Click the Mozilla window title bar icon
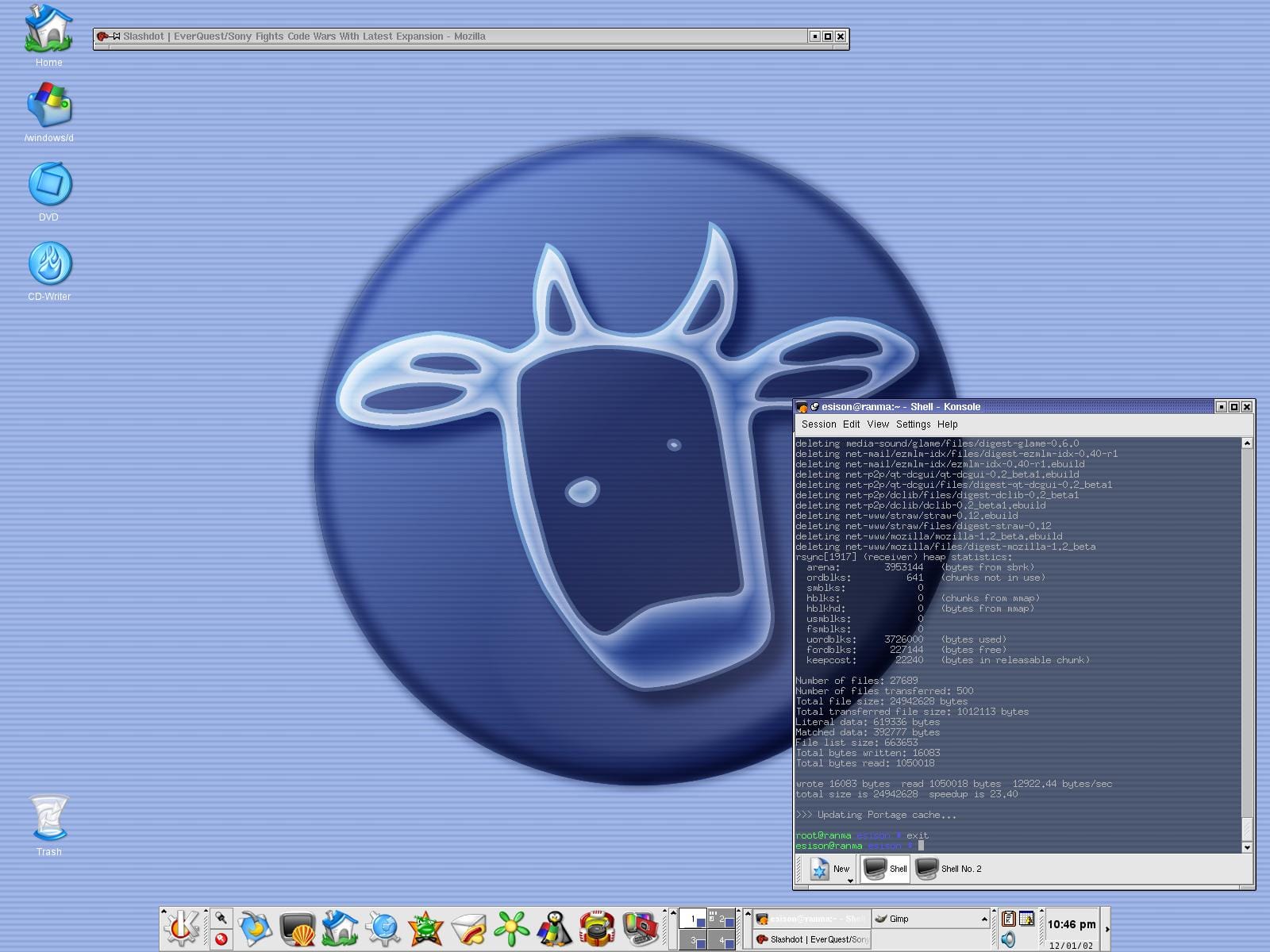 [x=102, y=36]
